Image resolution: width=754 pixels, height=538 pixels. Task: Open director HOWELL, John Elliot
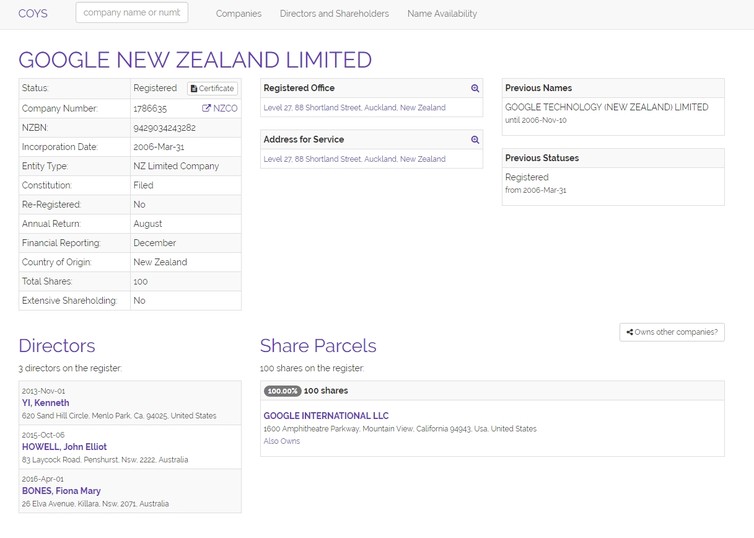click(64, 447)
